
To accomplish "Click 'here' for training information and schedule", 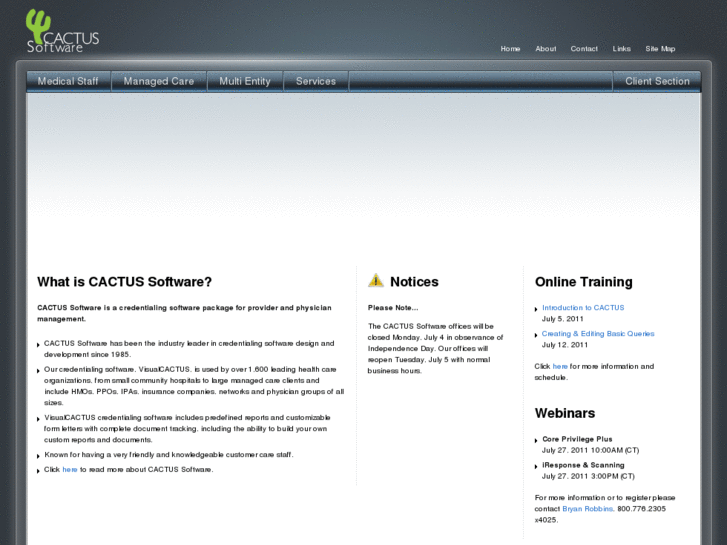I will [x=560, y=366].
